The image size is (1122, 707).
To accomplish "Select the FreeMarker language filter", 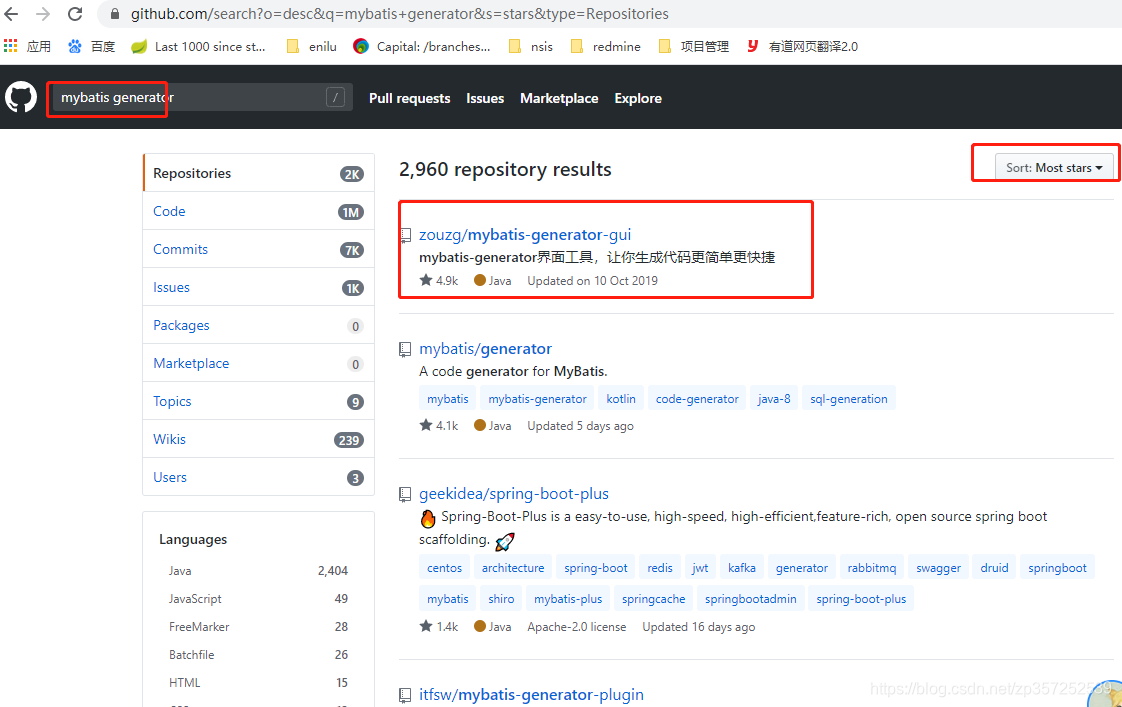I will 198,626.
